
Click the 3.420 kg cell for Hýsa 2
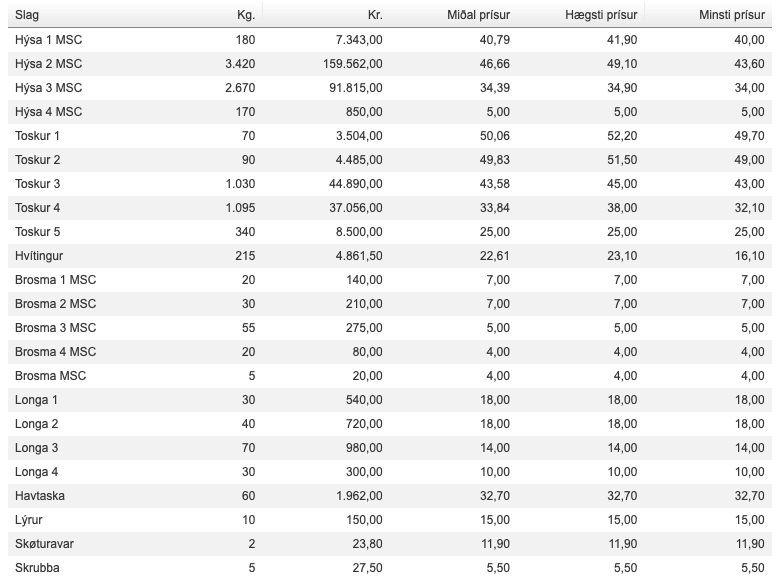(x=240, y=64)
